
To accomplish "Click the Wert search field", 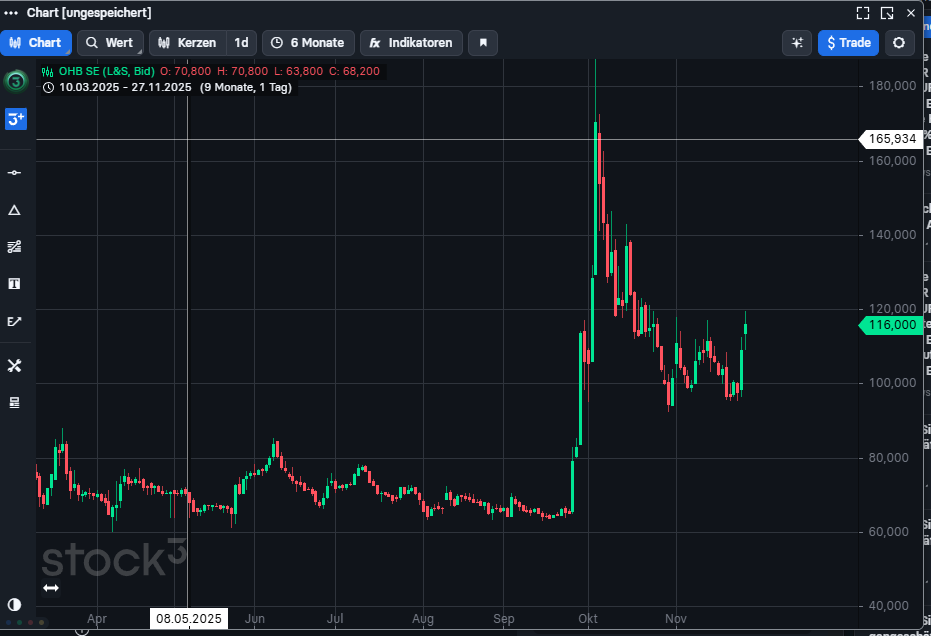I will [110, 43].
